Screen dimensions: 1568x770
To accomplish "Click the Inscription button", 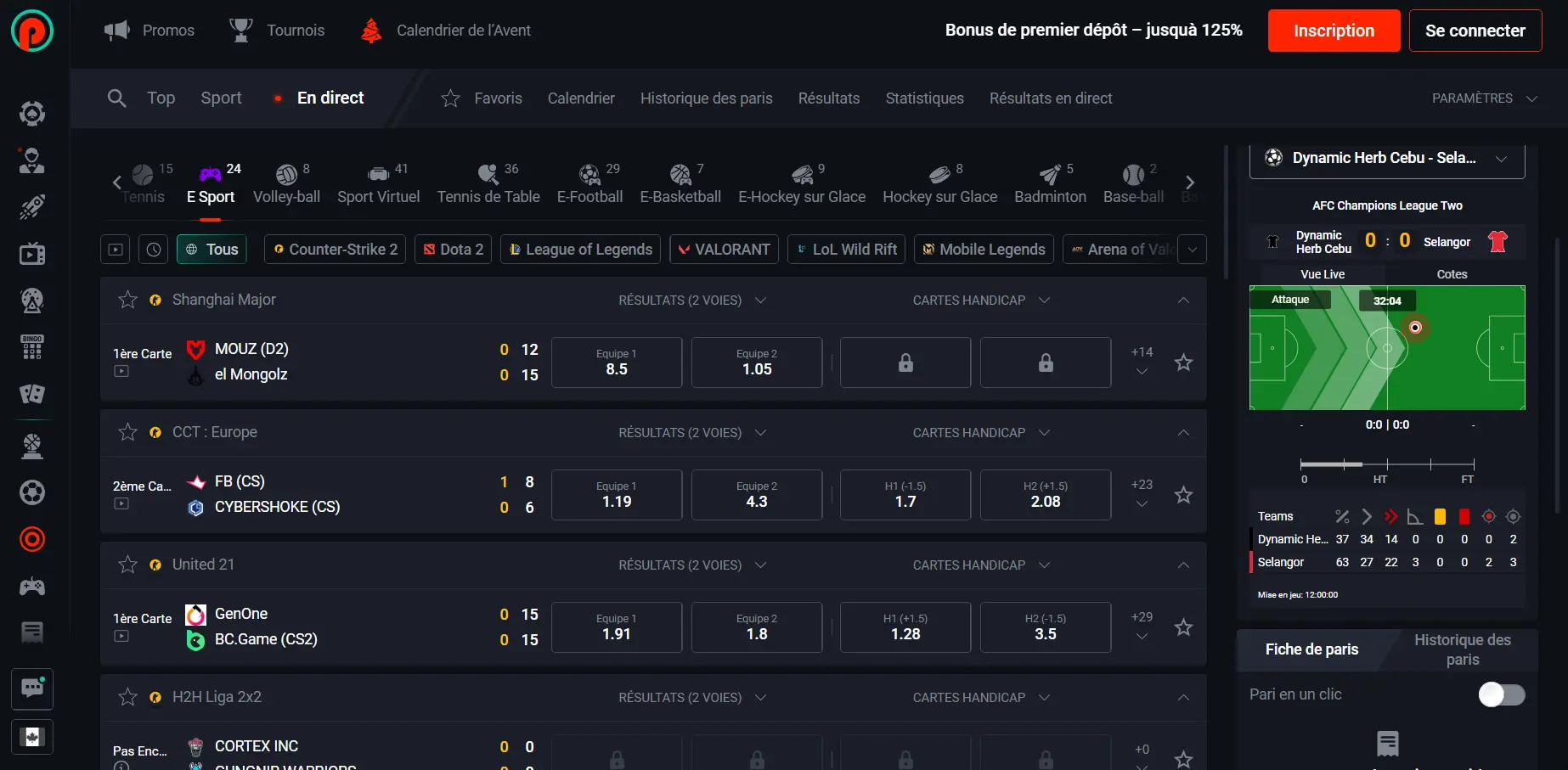I will click(x=1334, y=31).
